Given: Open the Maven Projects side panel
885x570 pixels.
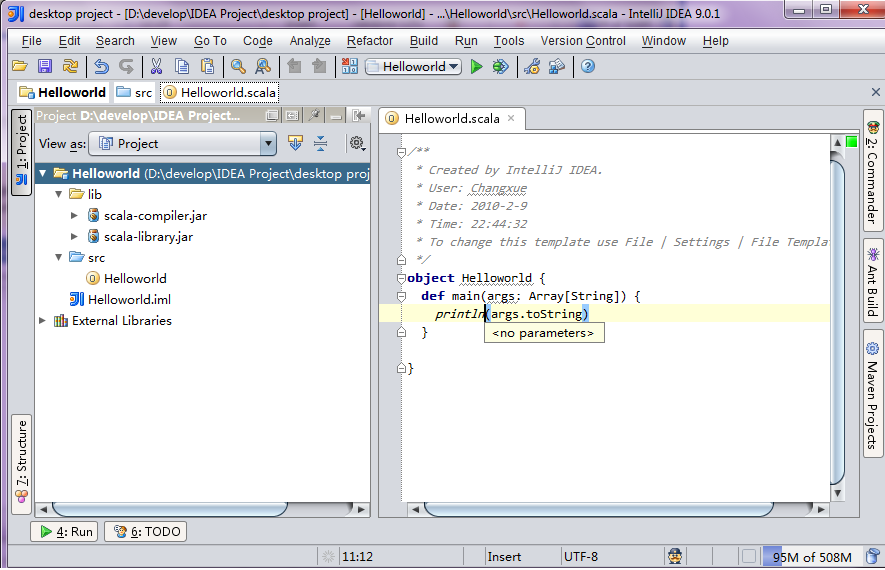Looking at the screenshot, I should (x=873, y=393).
